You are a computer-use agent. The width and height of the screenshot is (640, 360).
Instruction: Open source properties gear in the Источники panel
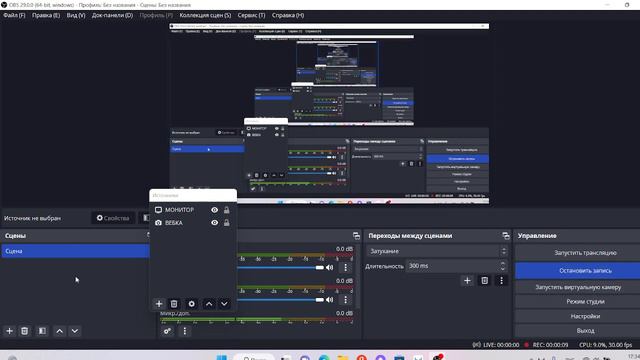coord(191,304)
